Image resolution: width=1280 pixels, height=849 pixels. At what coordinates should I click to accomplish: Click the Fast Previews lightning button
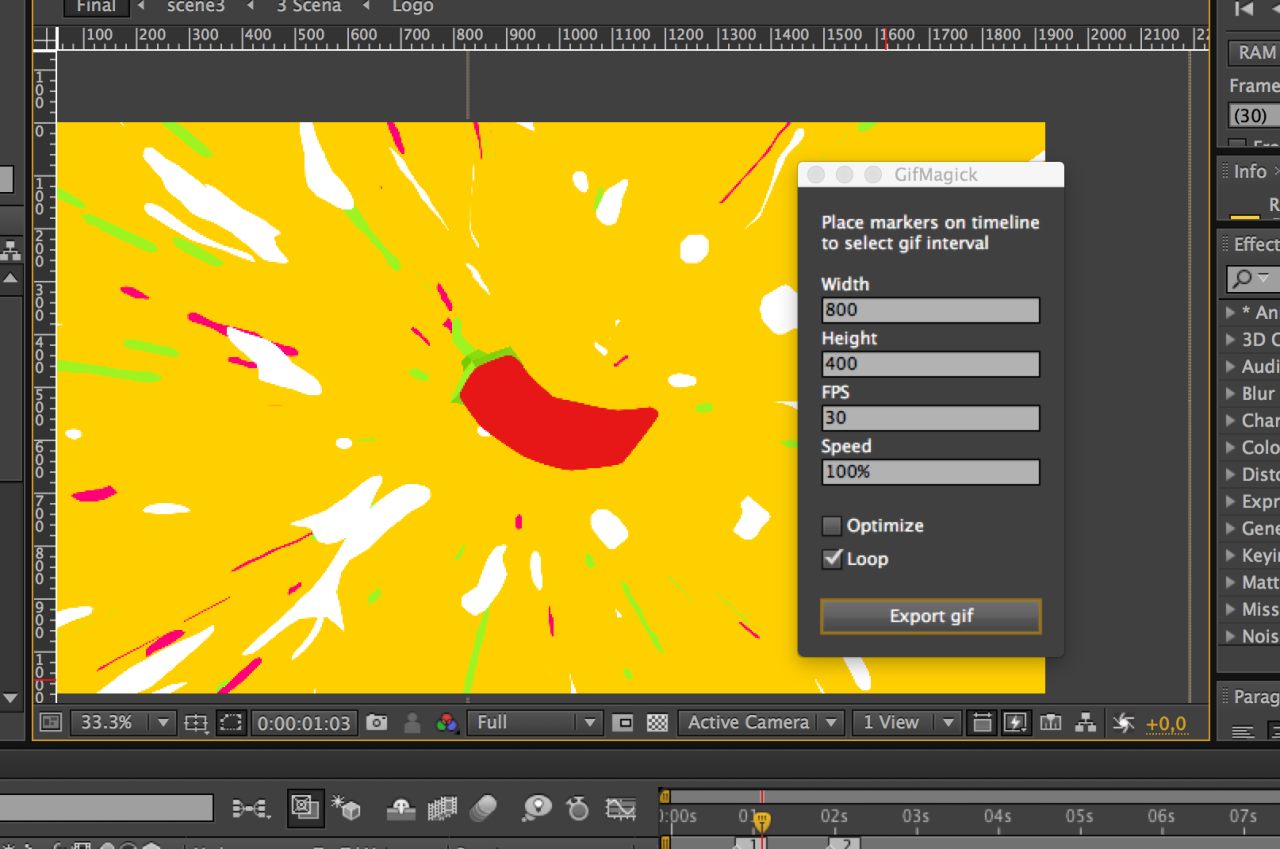click(x=1016, y=722)
